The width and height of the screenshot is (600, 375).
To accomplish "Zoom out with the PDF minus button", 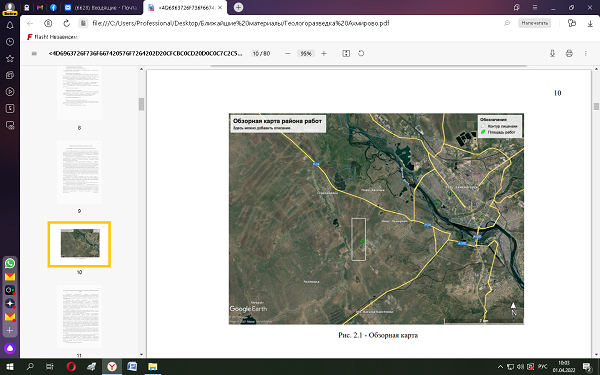I will 288,54.
